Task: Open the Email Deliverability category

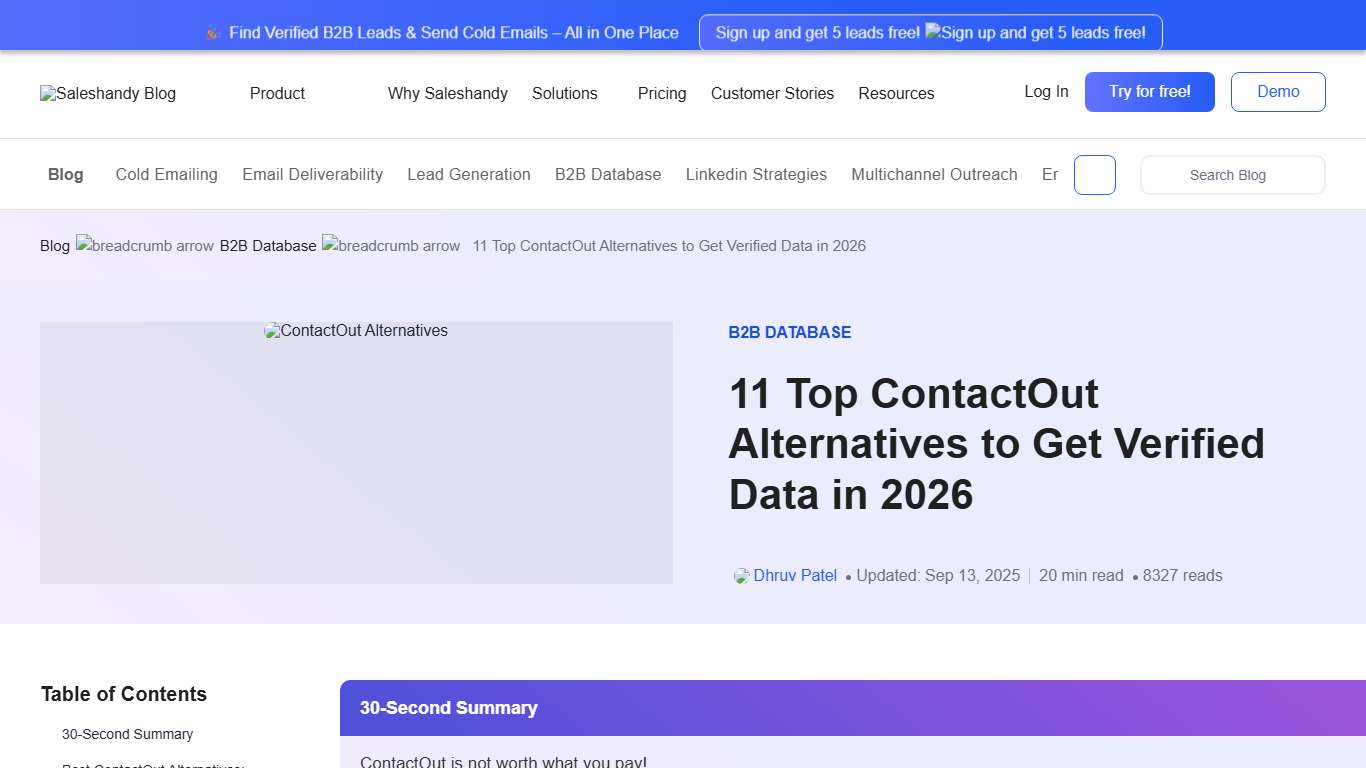Action: 312,174
